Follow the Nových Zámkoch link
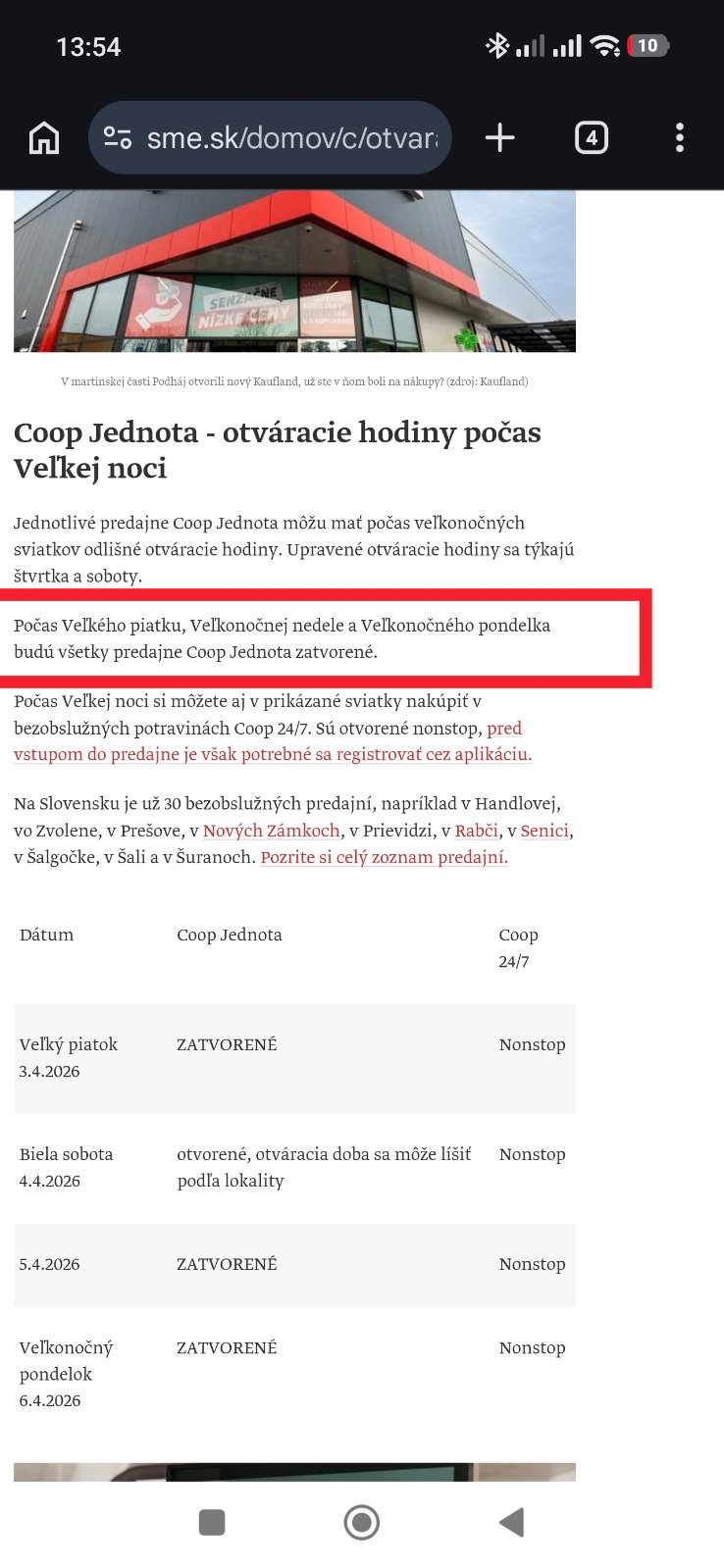 pyautogui.click(x=271, y=831)
